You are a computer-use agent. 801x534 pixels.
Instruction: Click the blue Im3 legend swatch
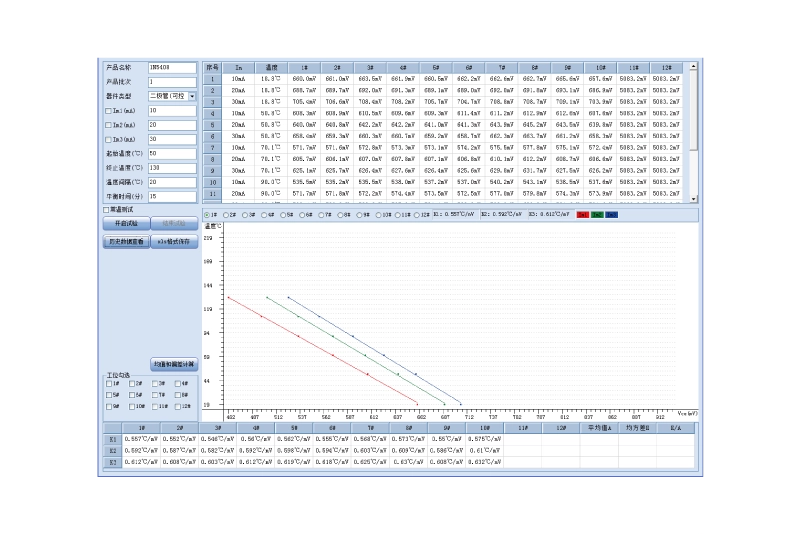point(611,215)
